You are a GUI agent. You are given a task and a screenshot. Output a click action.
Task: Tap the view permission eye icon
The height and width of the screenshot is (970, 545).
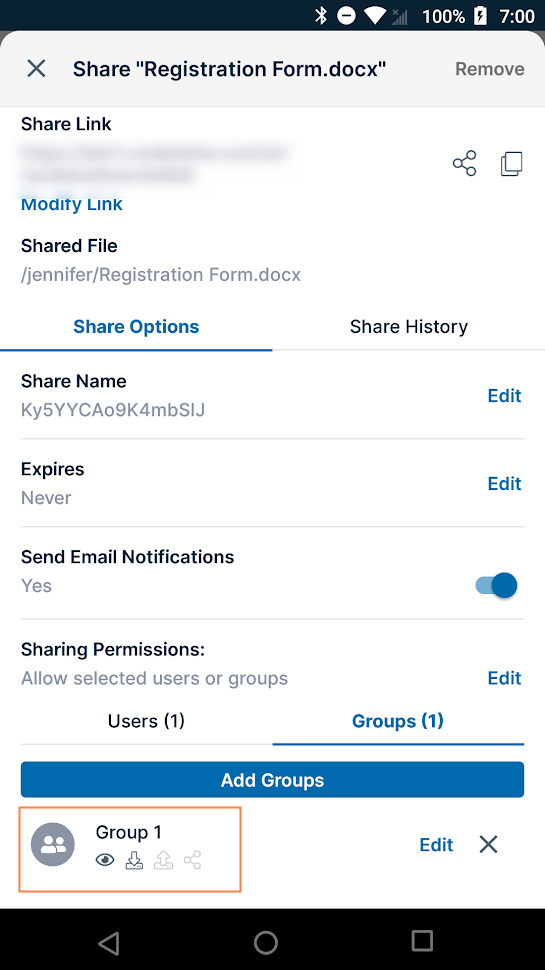(x=105, y=860)
